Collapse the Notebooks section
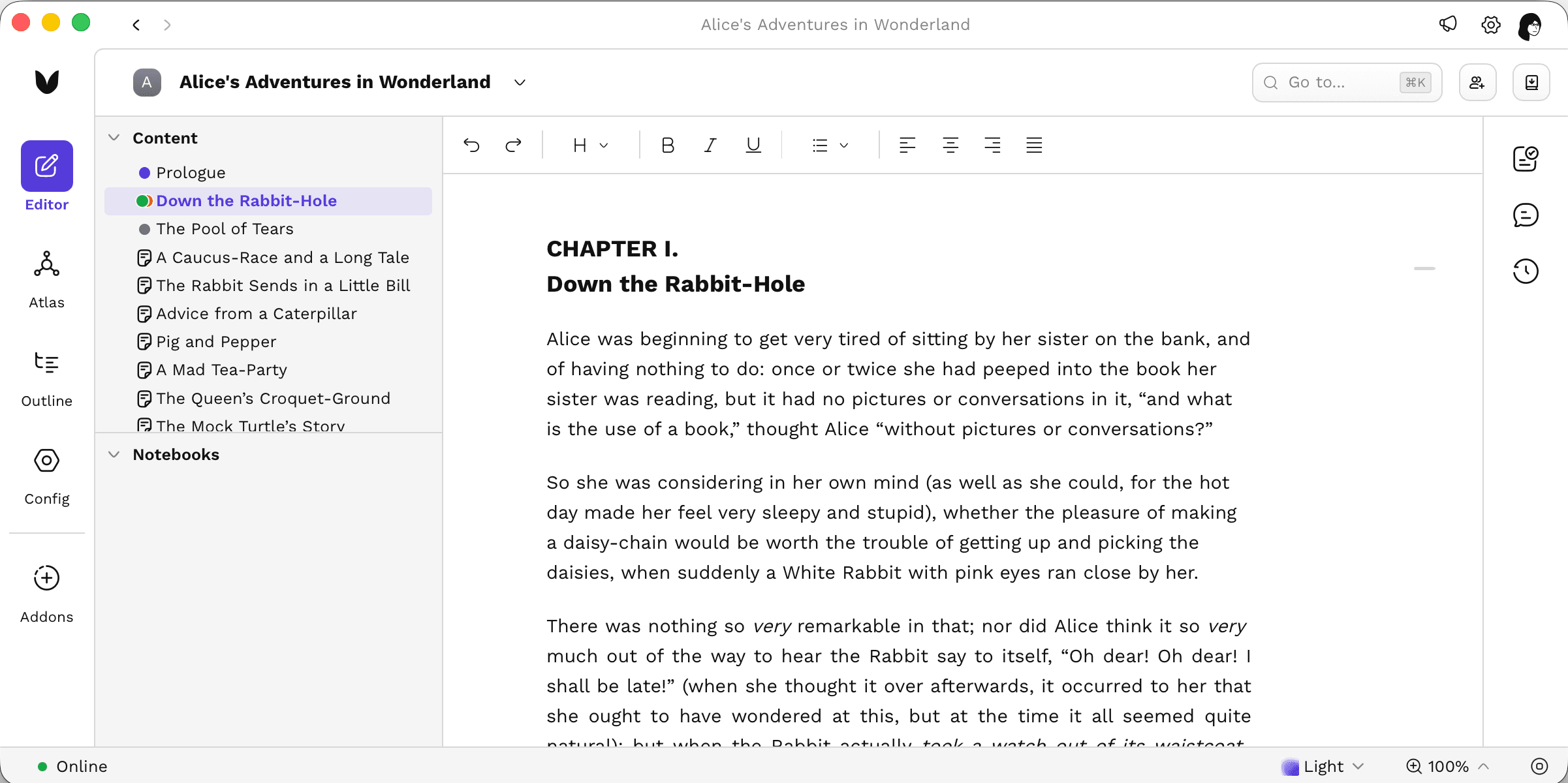 (x=114, y=454)
